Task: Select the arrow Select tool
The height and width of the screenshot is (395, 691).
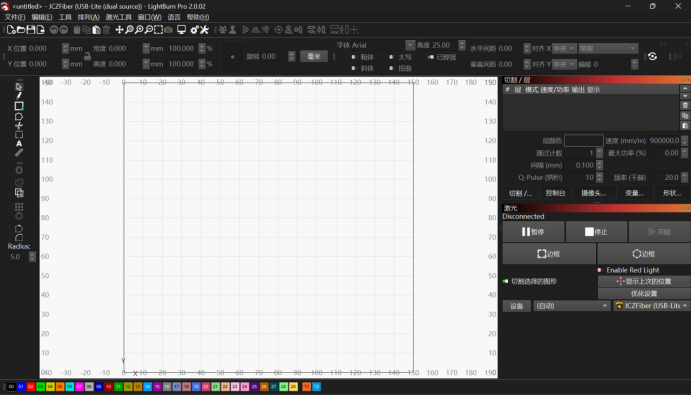Action: pos(19,86)
